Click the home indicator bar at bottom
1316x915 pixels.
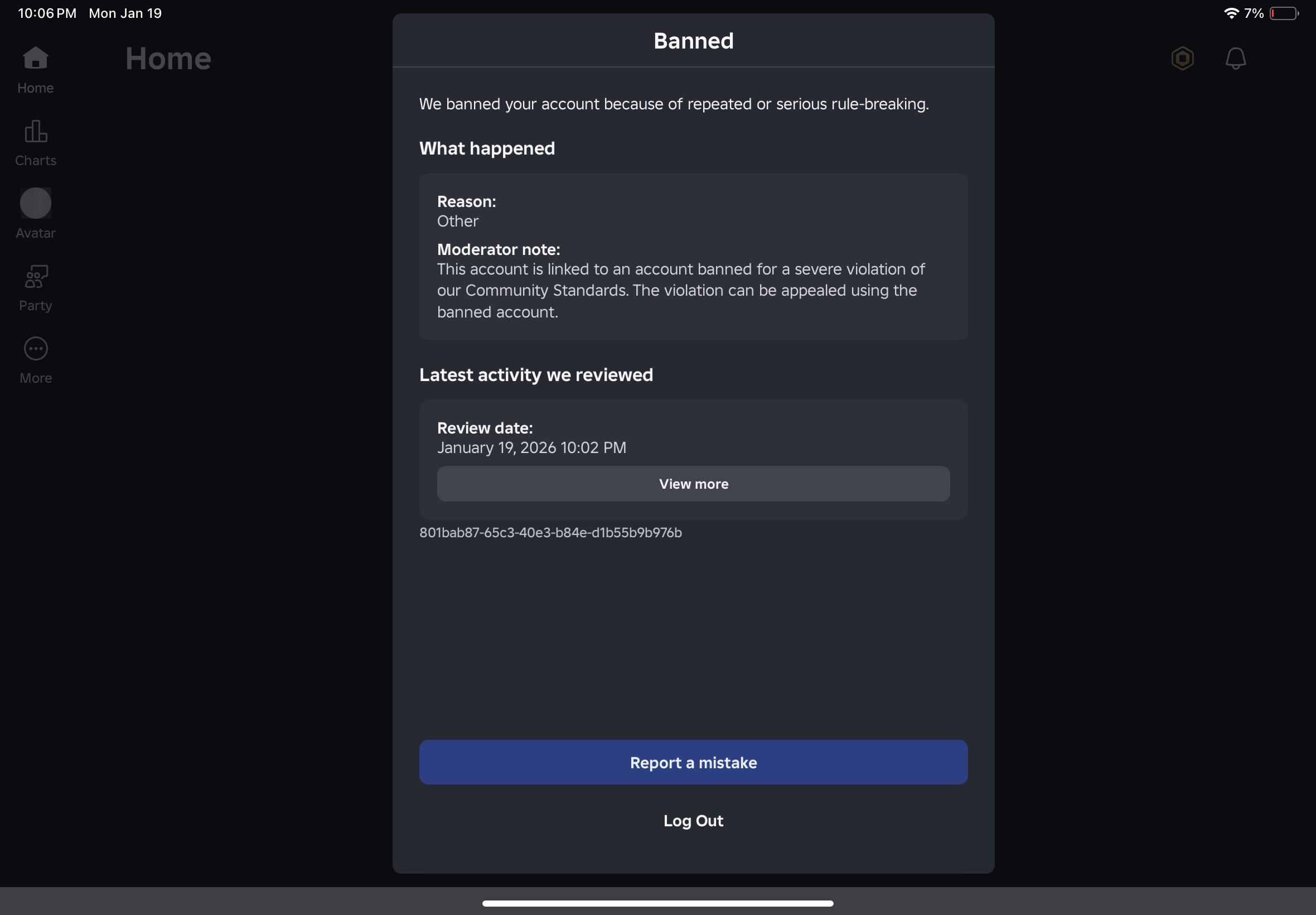click(x=657, y=903)
